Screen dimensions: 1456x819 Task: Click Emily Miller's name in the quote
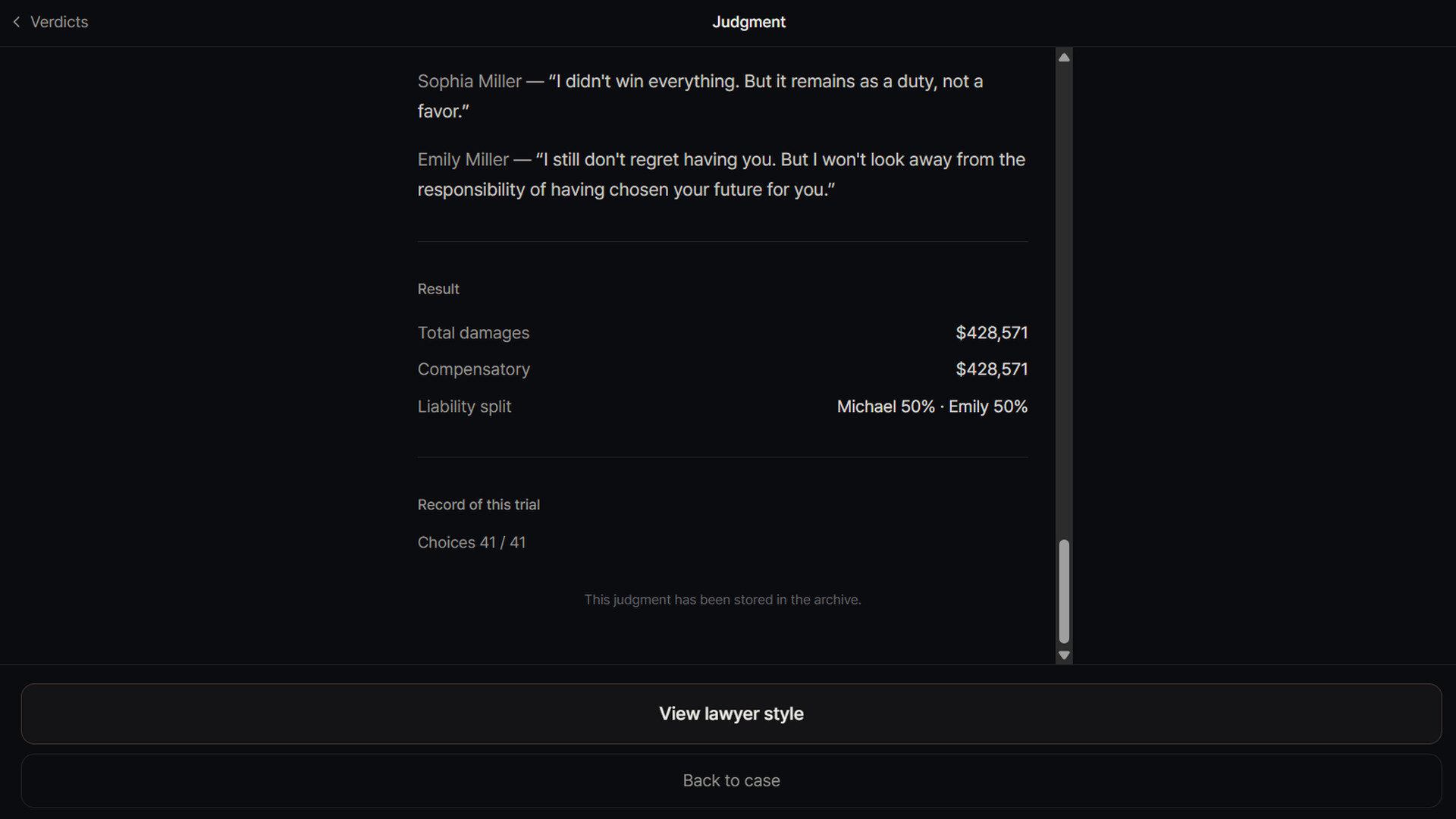[x=463, y=159]
